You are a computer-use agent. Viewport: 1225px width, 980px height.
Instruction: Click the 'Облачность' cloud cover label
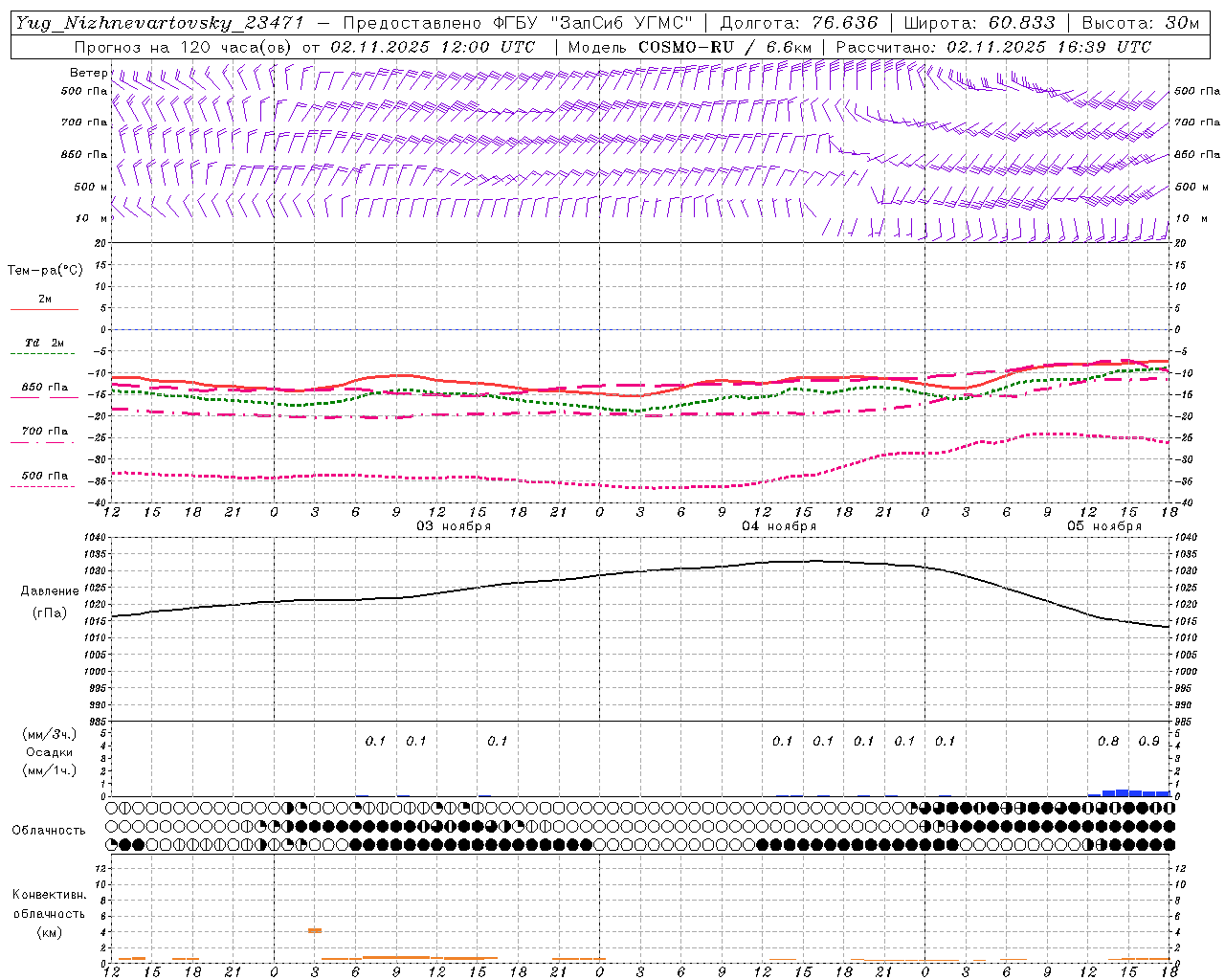point(49,830)
